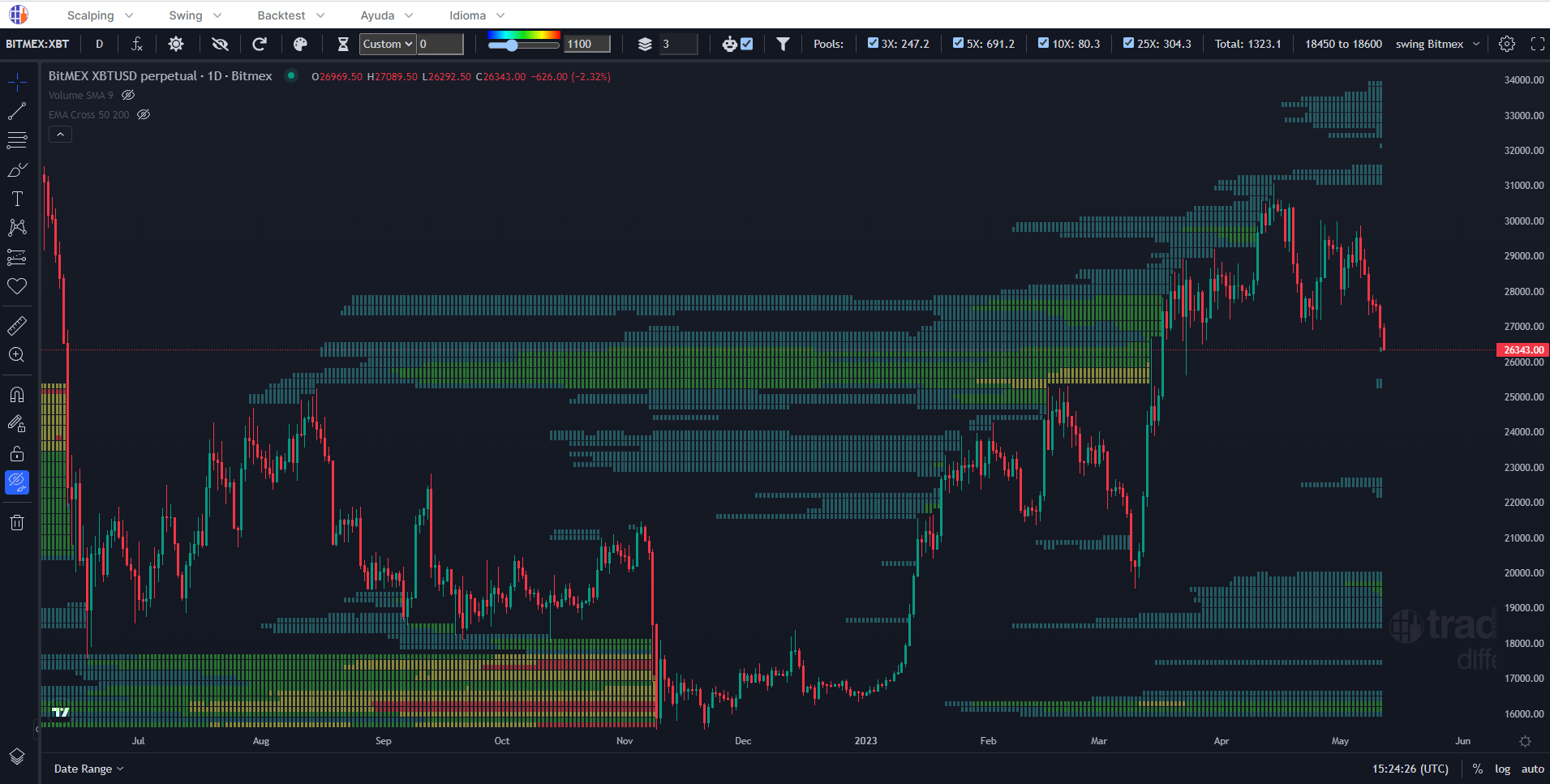Toggle stay in drawing mode
1550x784 pixels.
point(17,424)
